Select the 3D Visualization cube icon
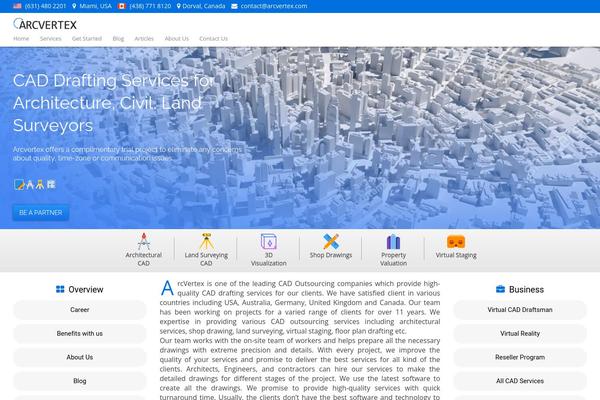600x400 pixels. coord(268,241)
